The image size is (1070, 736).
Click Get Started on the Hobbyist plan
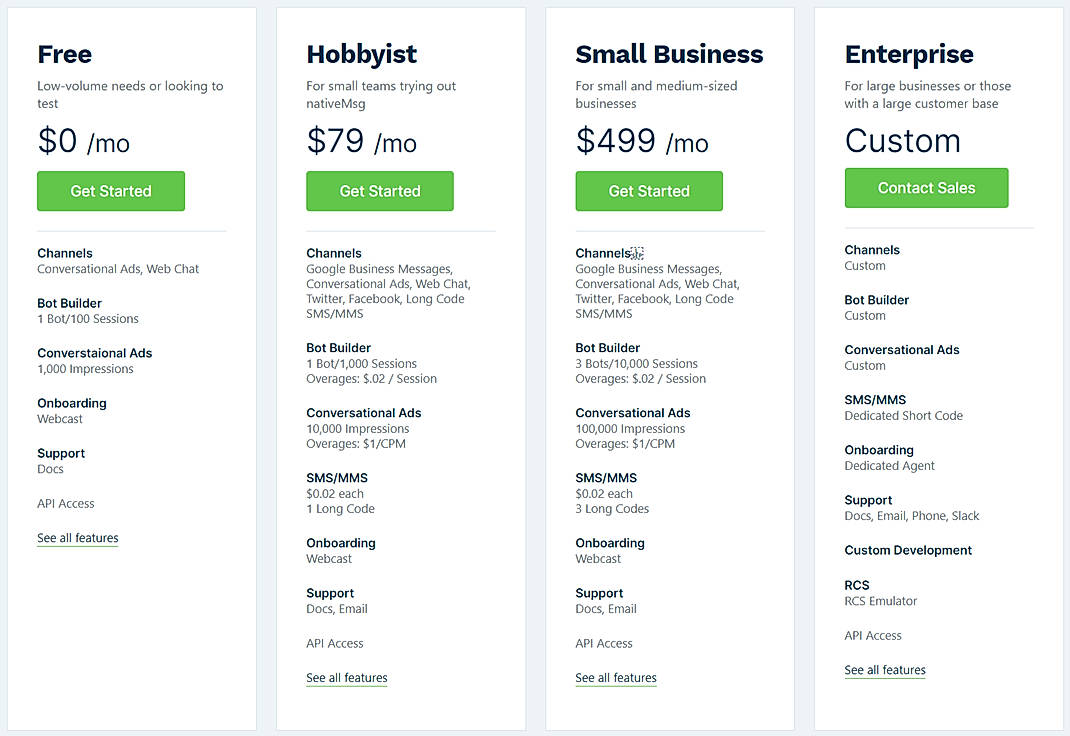coord(380,191)
